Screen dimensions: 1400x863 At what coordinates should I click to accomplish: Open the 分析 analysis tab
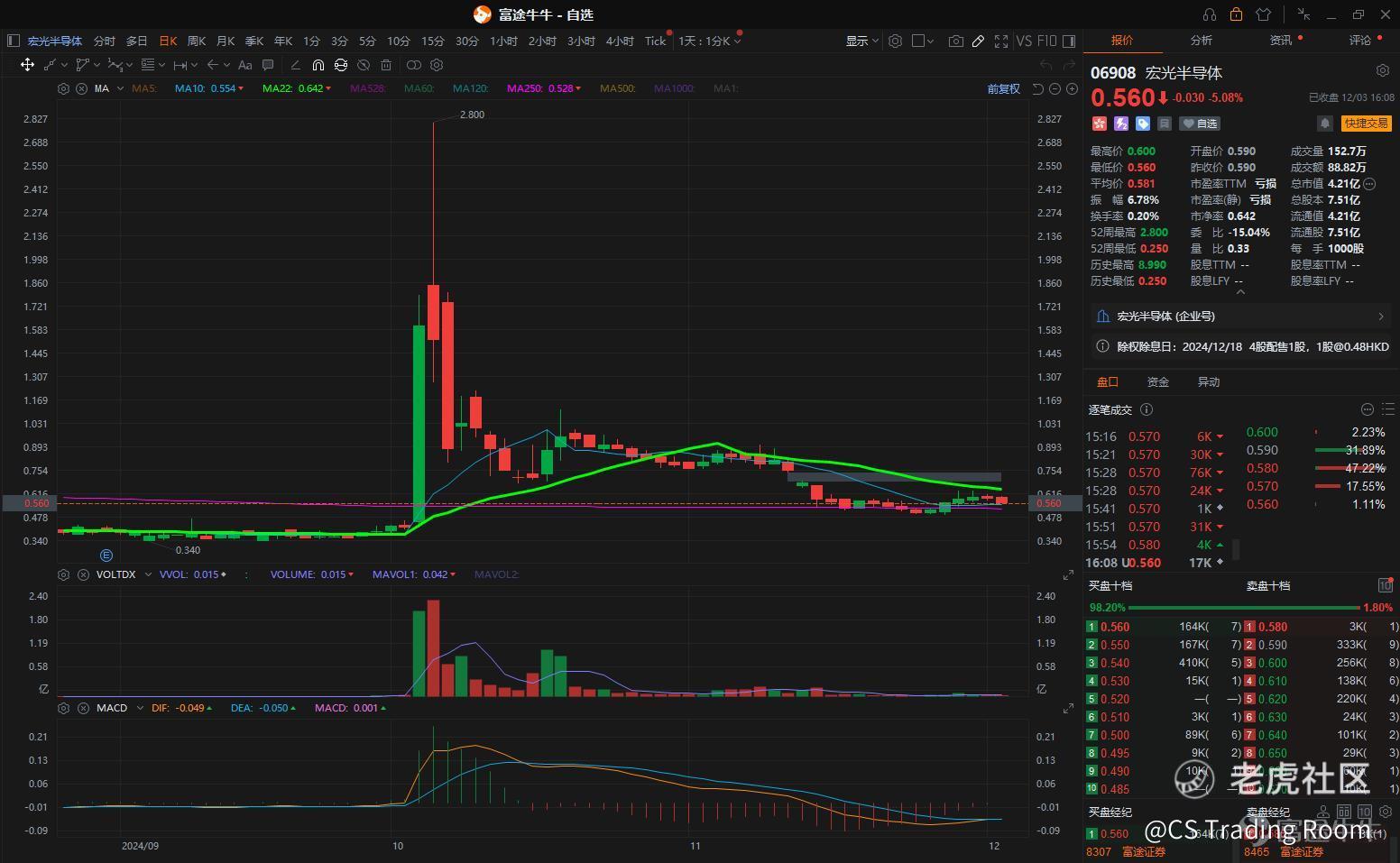(x=1202, y=41)
